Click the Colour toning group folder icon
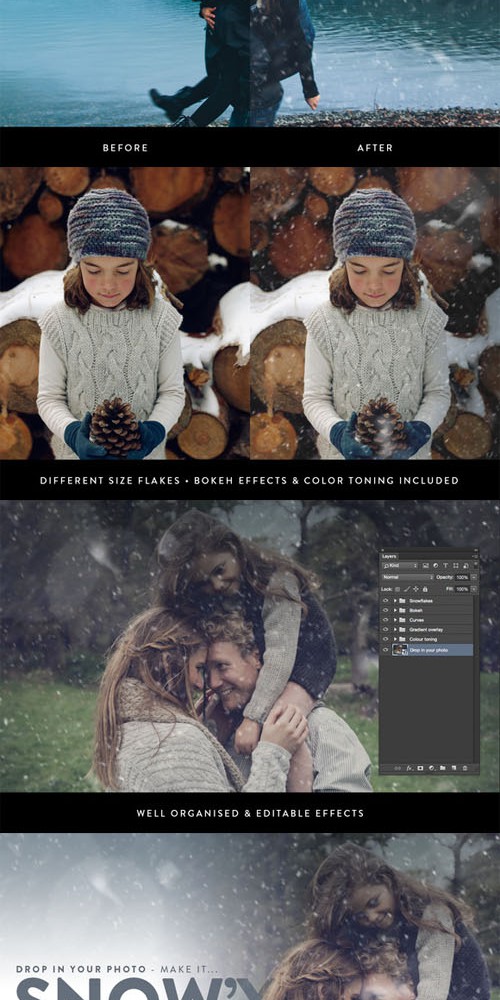 pos(402,639)
